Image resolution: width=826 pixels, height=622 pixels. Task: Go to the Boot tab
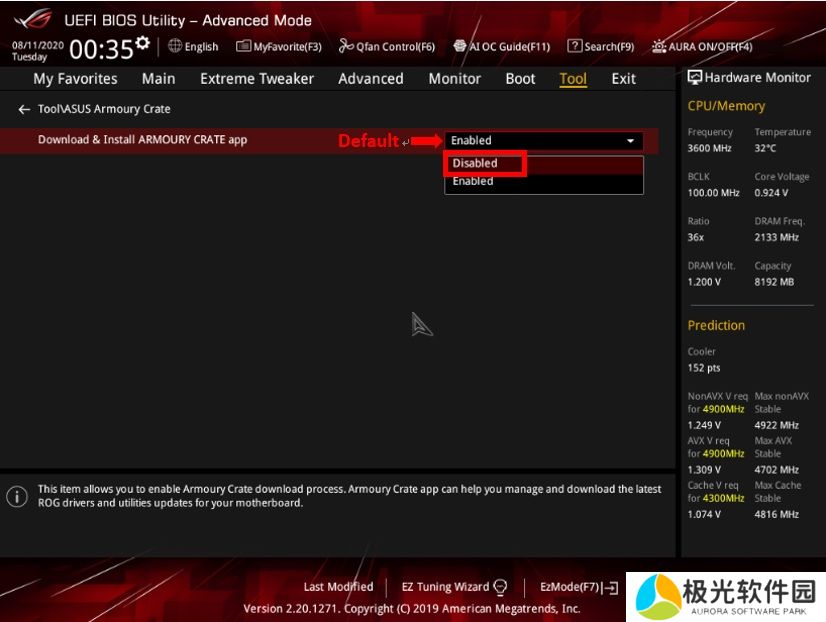pos(520,79)
